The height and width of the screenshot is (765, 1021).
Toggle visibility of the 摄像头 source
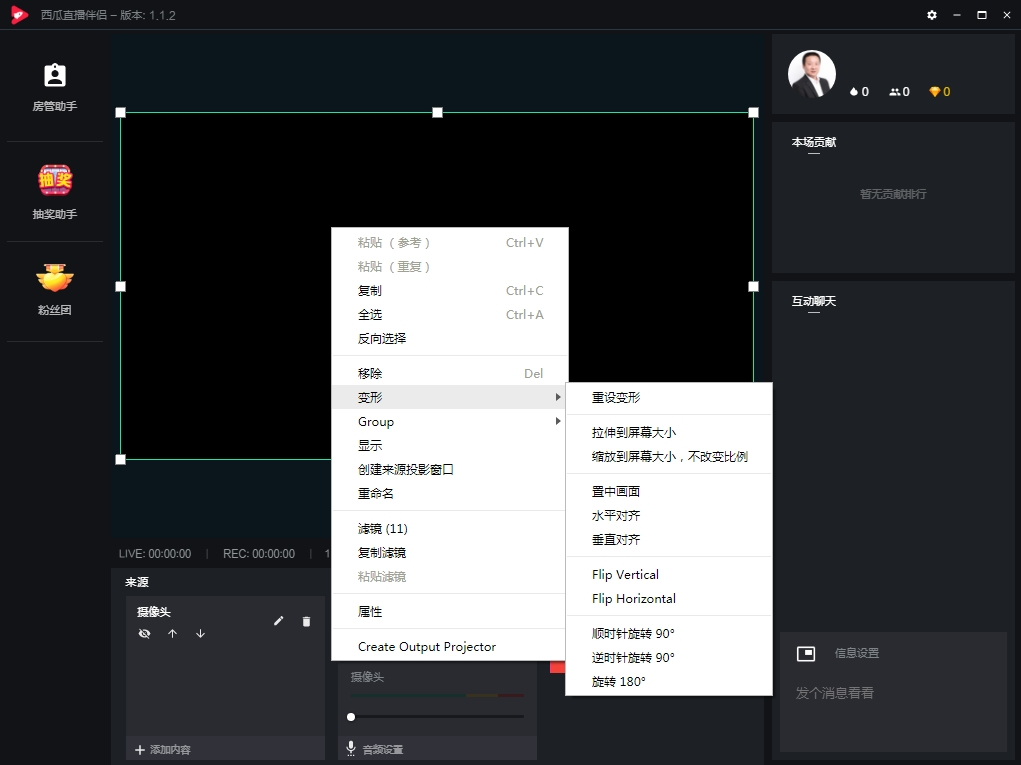coord(144,633)
